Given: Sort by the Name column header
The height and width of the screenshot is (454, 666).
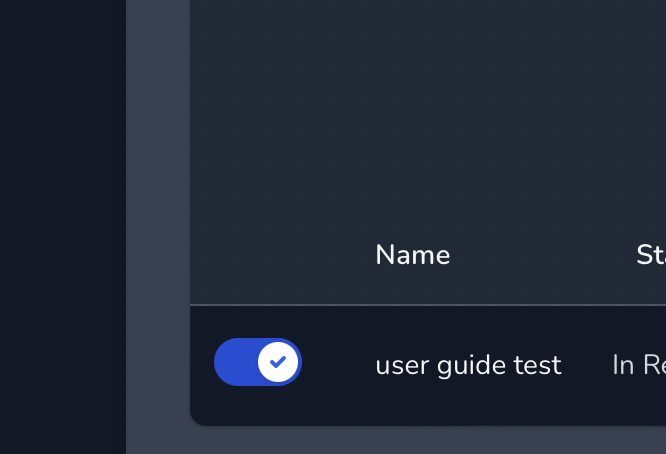Looking at the screenshot, I should pos(412,255).
